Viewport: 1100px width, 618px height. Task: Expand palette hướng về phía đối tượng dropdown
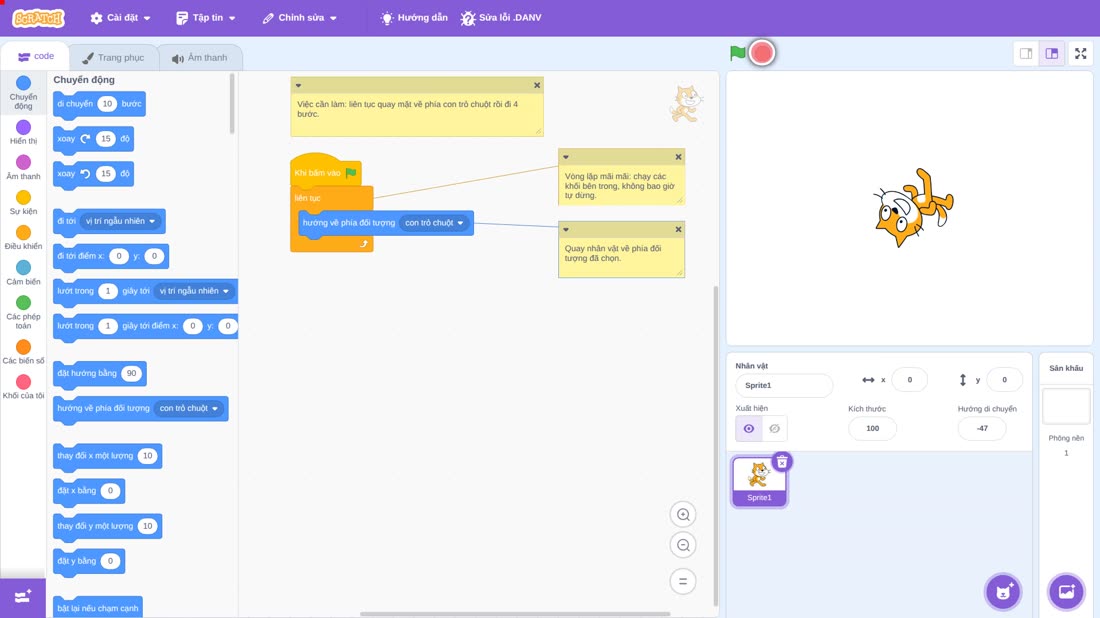[189, 408]
